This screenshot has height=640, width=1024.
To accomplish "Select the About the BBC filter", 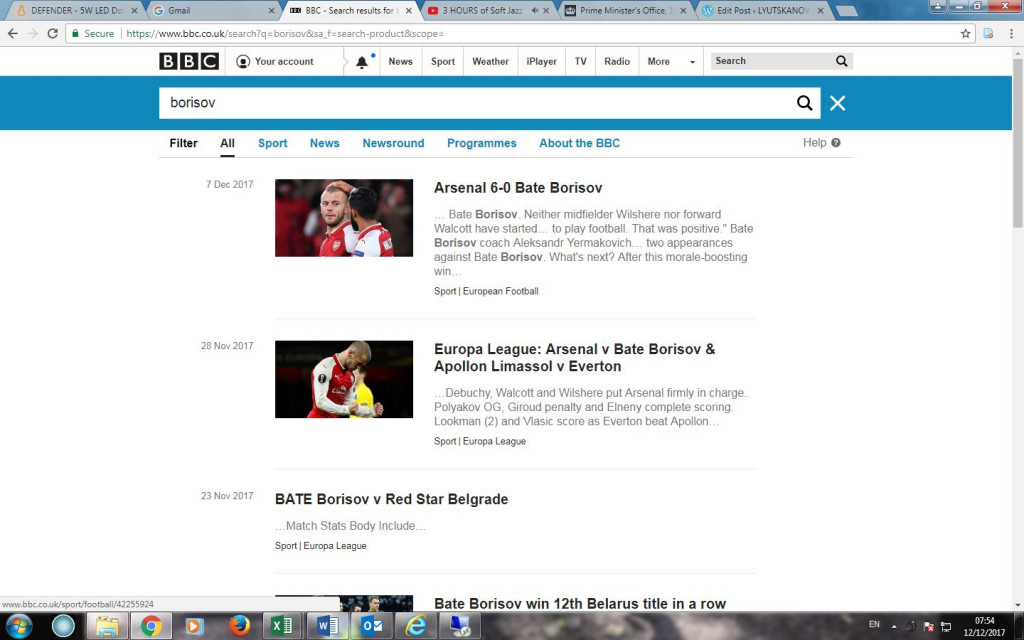I will point(579,143).
